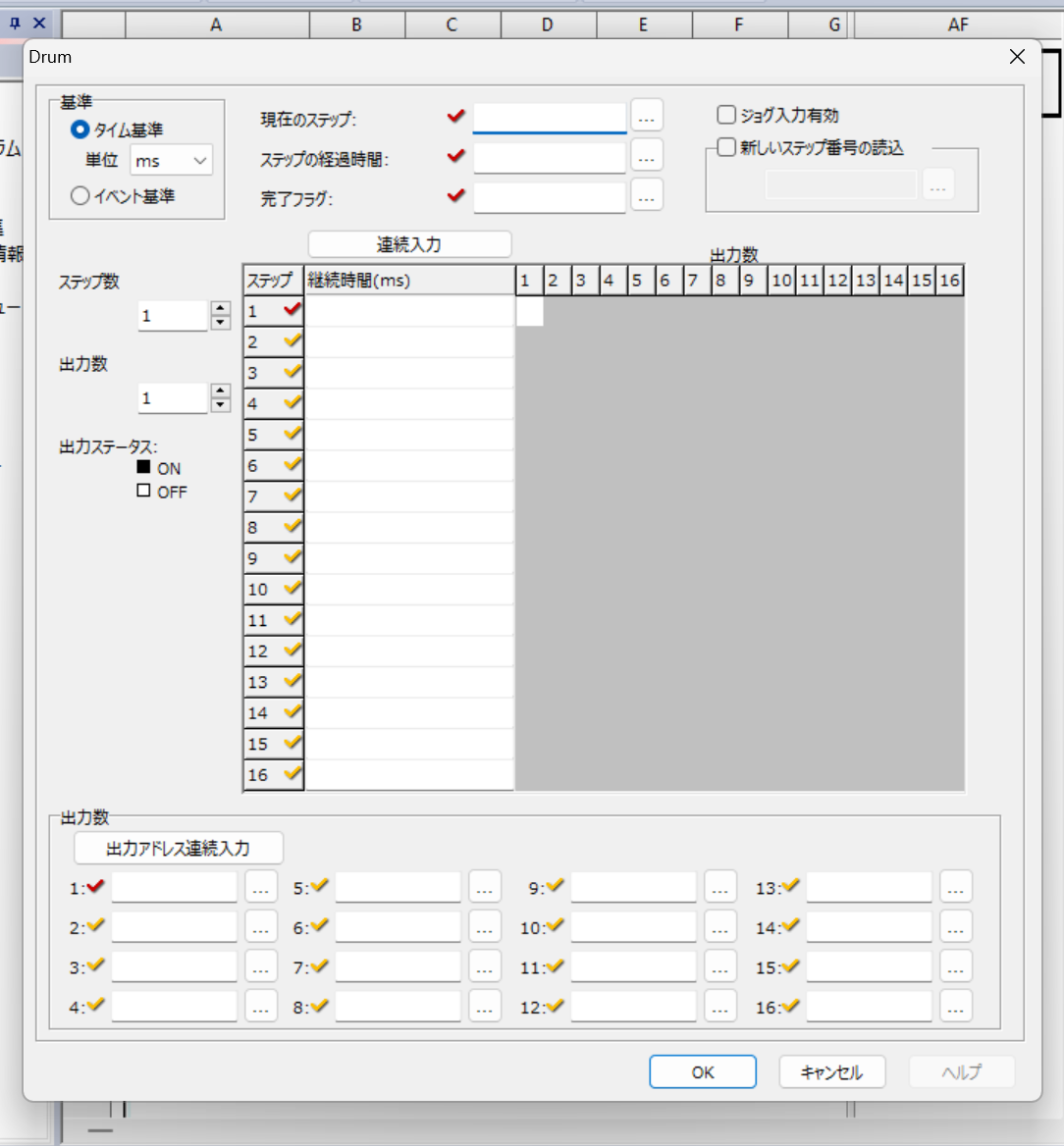Click output address field 13

click(x=869, y=887)
